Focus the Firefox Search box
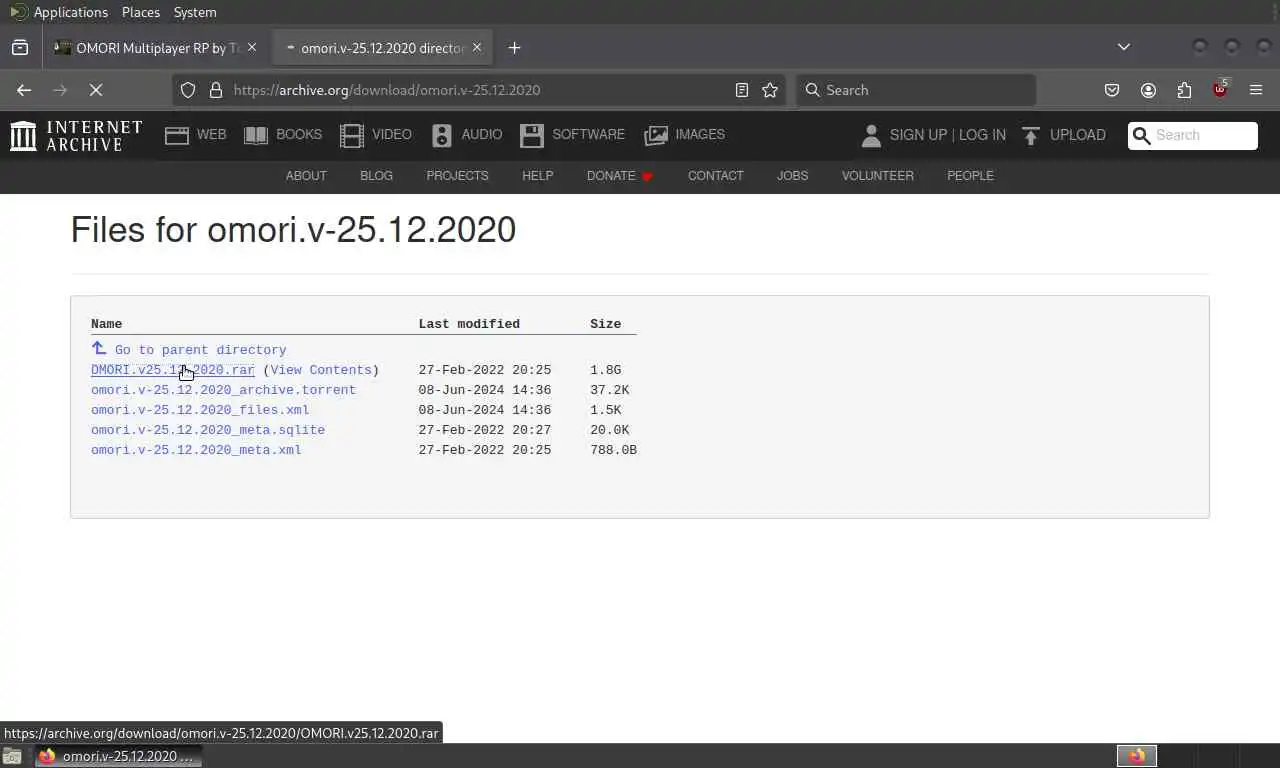1280x768 pixels. [x=916, y=90]
